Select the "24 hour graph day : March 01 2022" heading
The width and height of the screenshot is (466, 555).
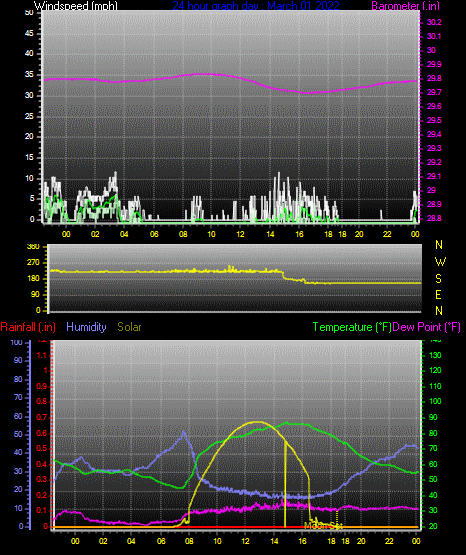coord(256,6)
